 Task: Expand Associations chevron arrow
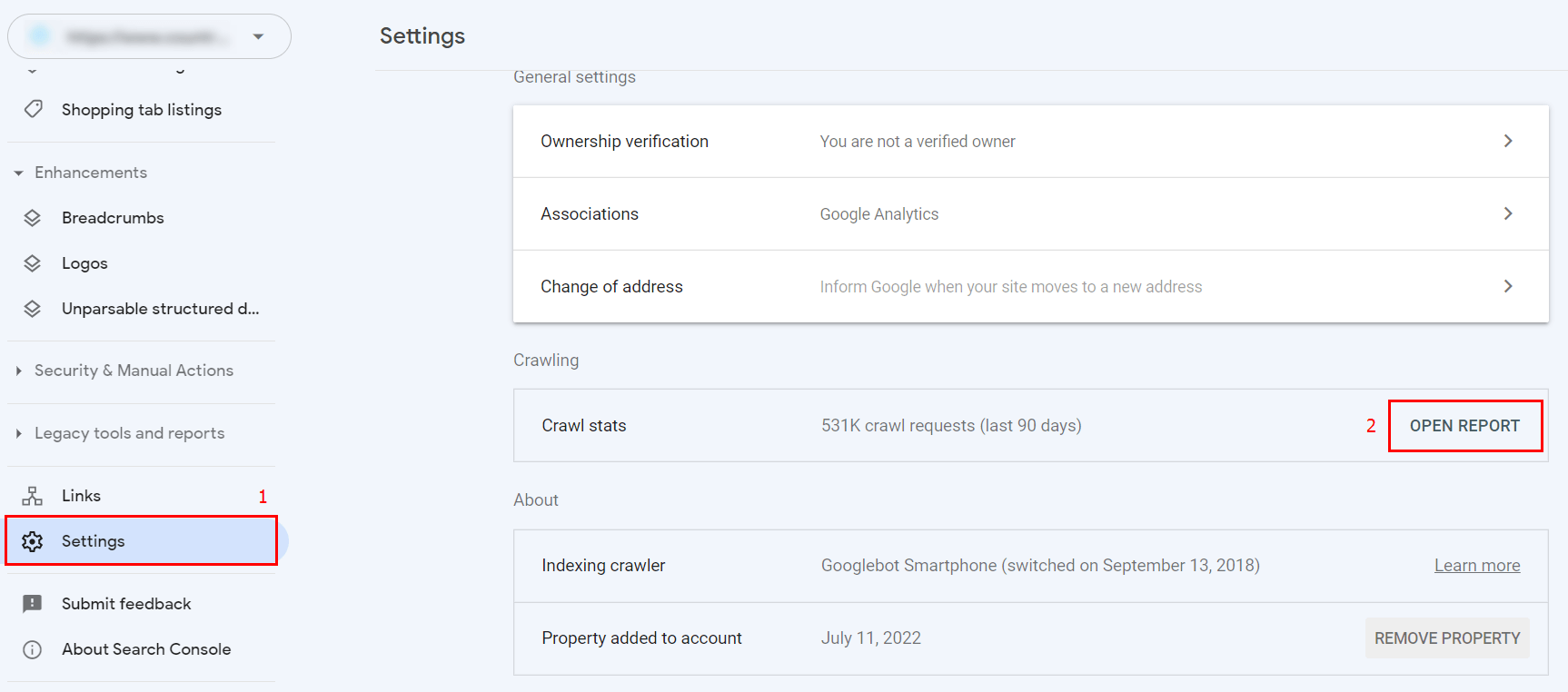click(1508, 213)
